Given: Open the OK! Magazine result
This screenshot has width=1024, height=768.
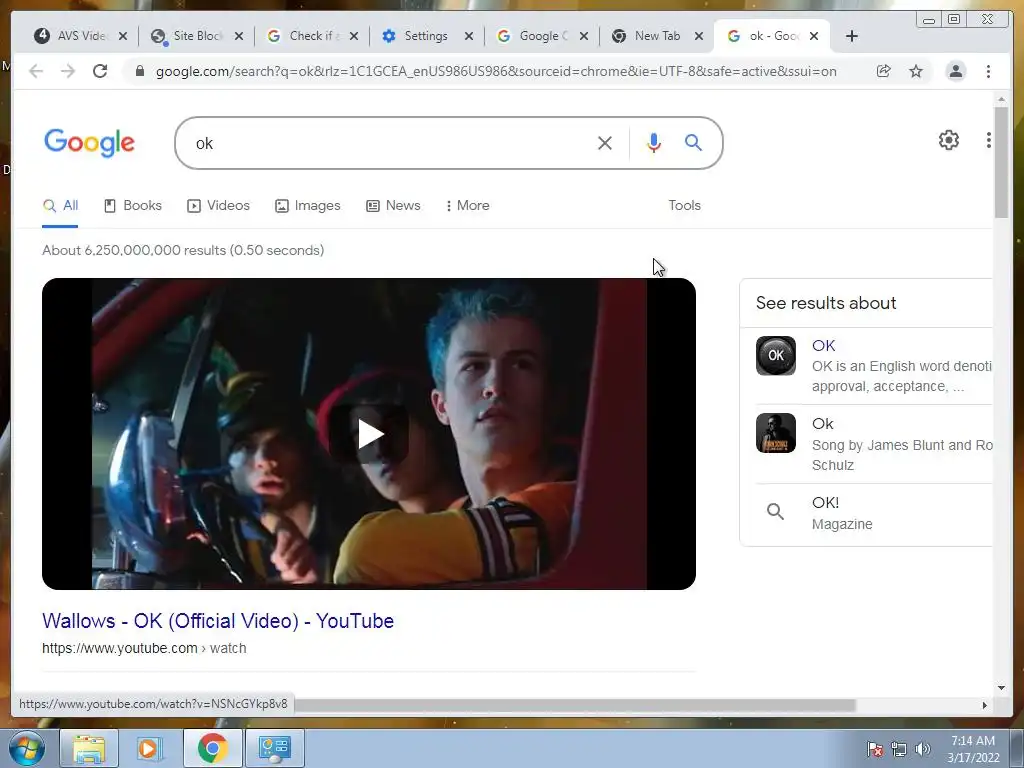Looking at the screenshot, I should 825,502.
